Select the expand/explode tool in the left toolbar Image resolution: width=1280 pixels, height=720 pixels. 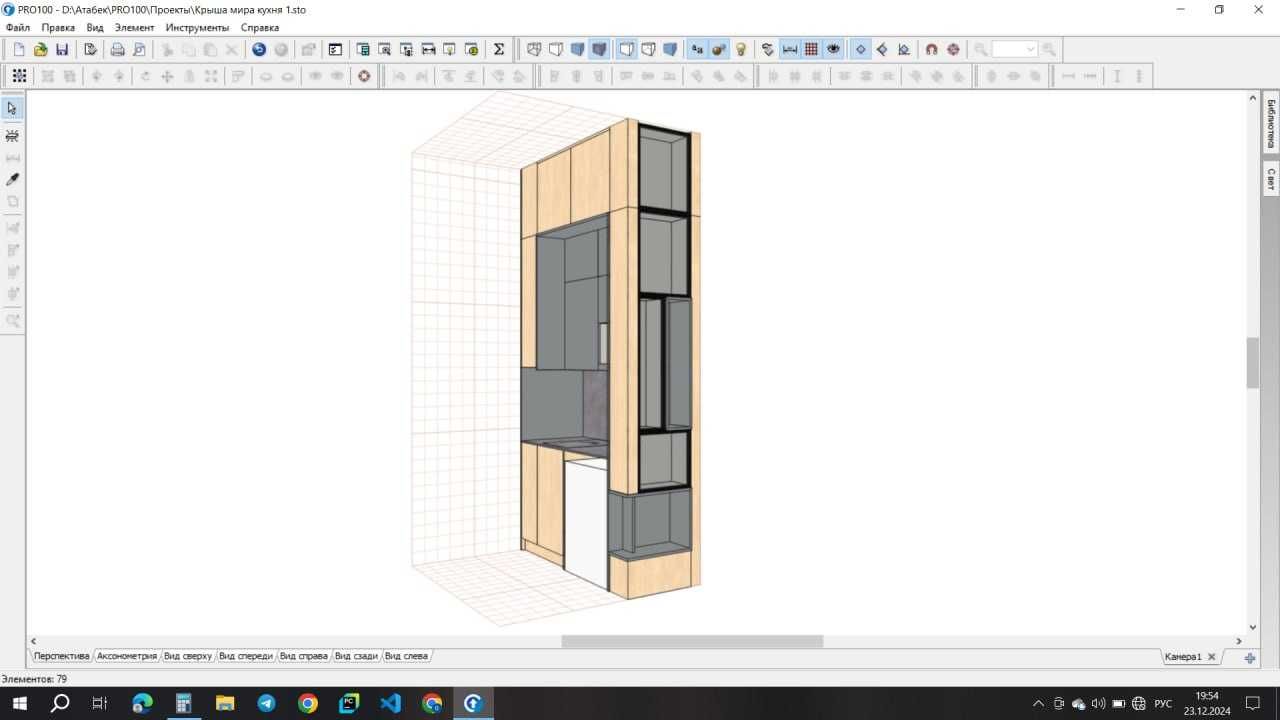coord(13,135)
